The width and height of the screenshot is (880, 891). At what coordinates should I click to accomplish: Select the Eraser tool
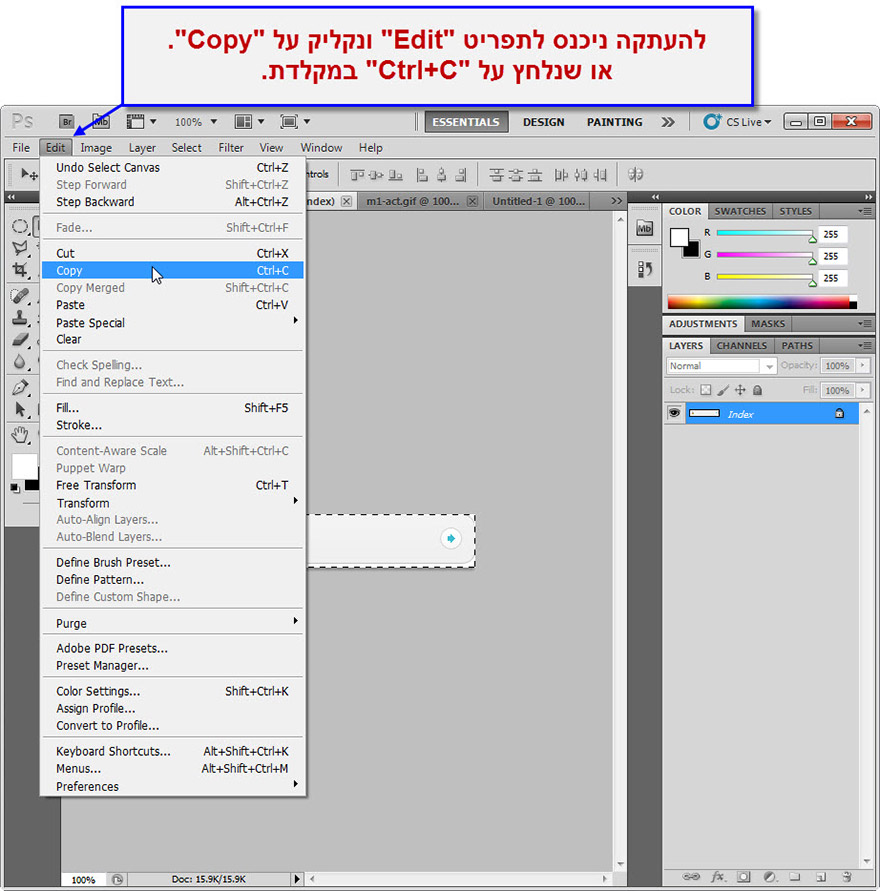click(20, 339)
